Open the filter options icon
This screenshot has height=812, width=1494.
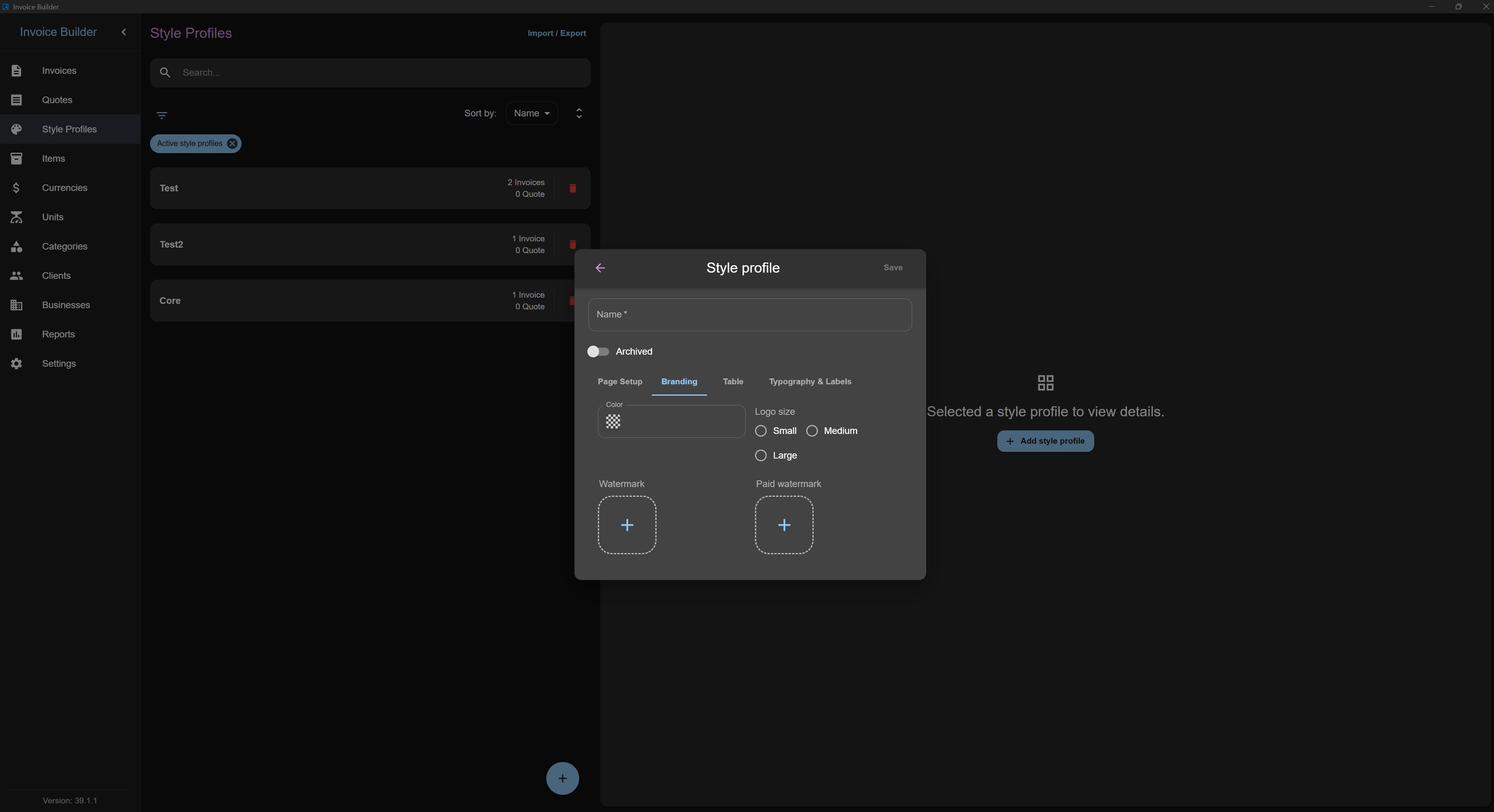pyautogui.click(x=162, y=115)
